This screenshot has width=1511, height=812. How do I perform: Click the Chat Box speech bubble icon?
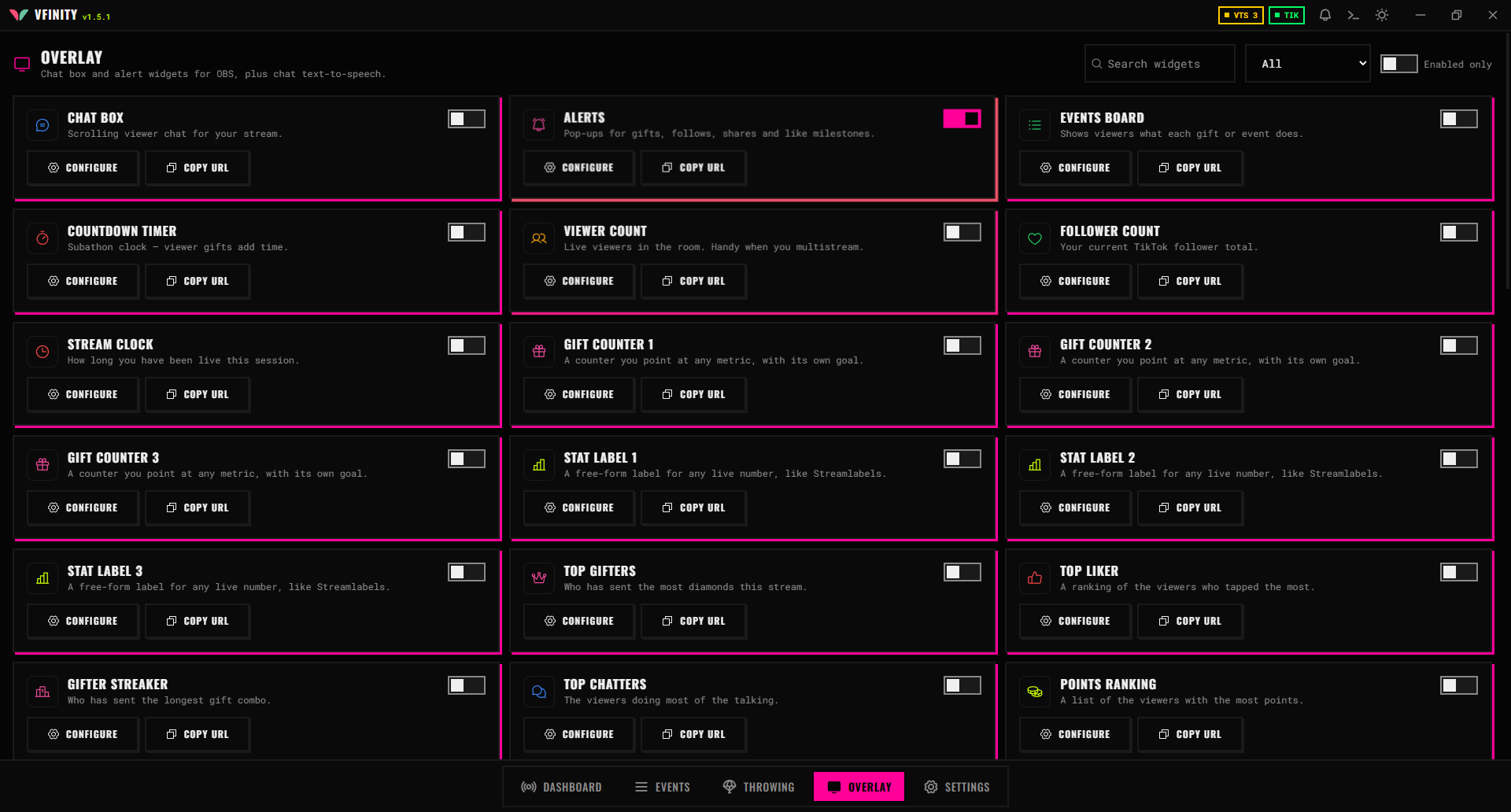pyautogui.click(x=42, y=125)
